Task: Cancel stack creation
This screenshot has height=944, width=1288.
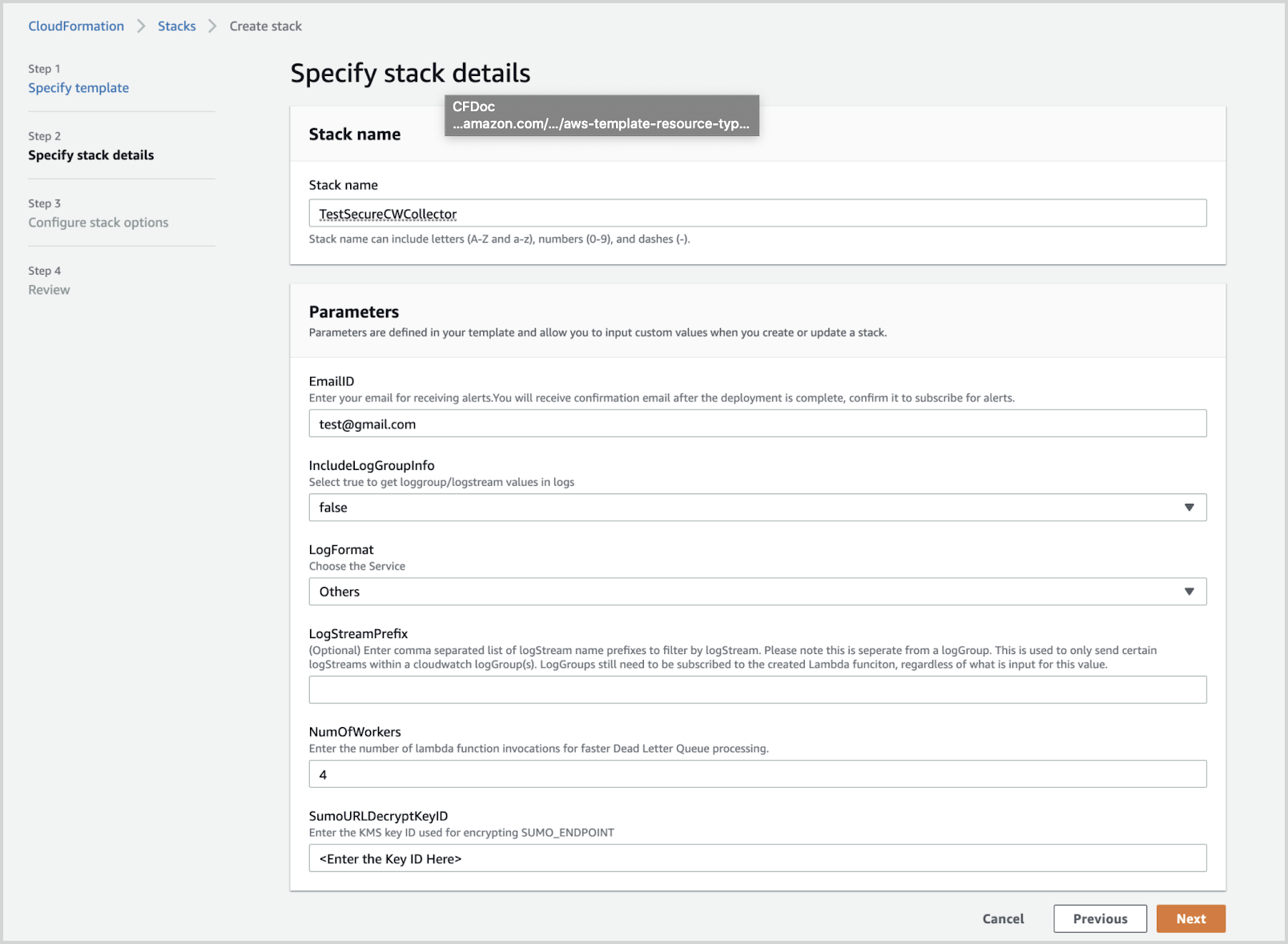Action: [x=1003, y=918]
